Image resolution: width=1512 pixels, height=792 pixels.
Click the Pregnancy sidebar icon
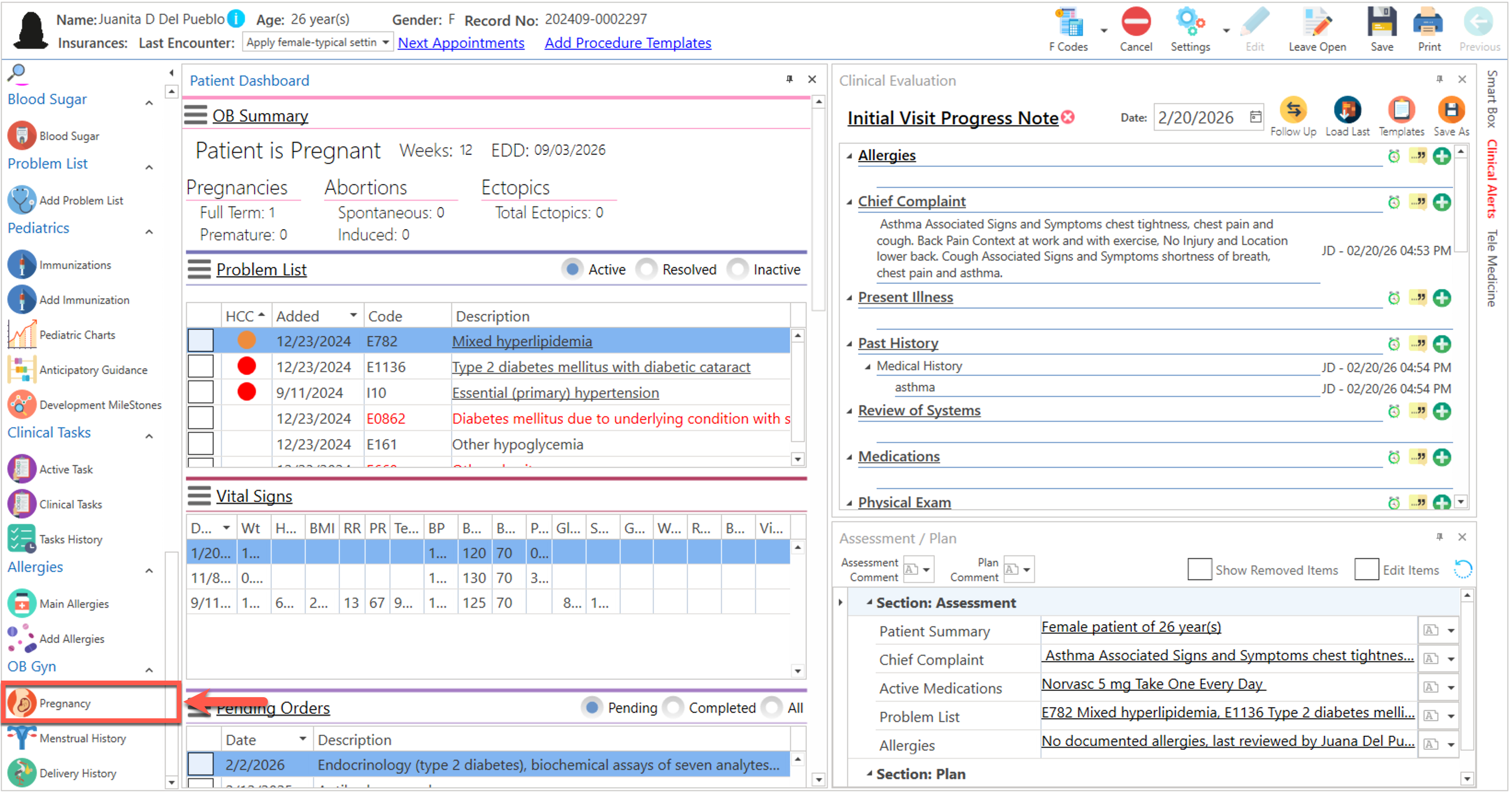(22, 703)
